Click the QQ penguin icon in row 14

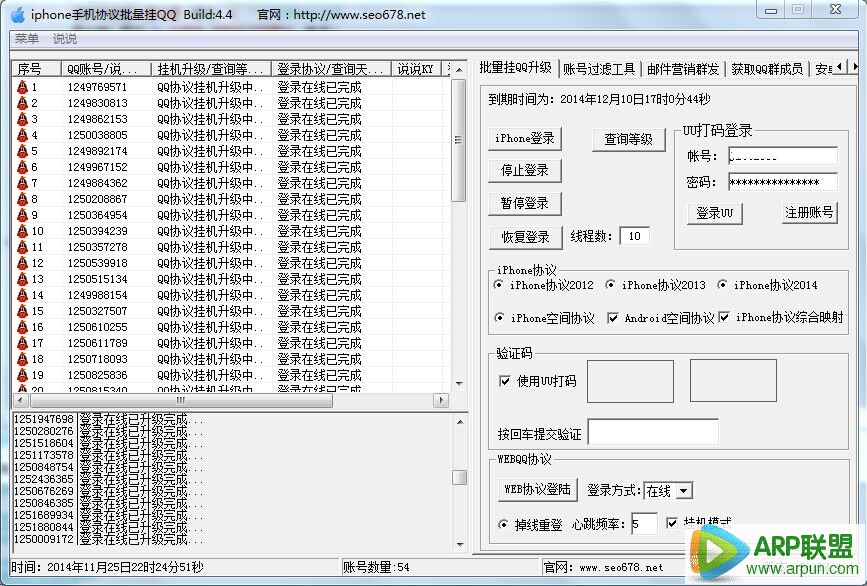[x=23, y=295]
